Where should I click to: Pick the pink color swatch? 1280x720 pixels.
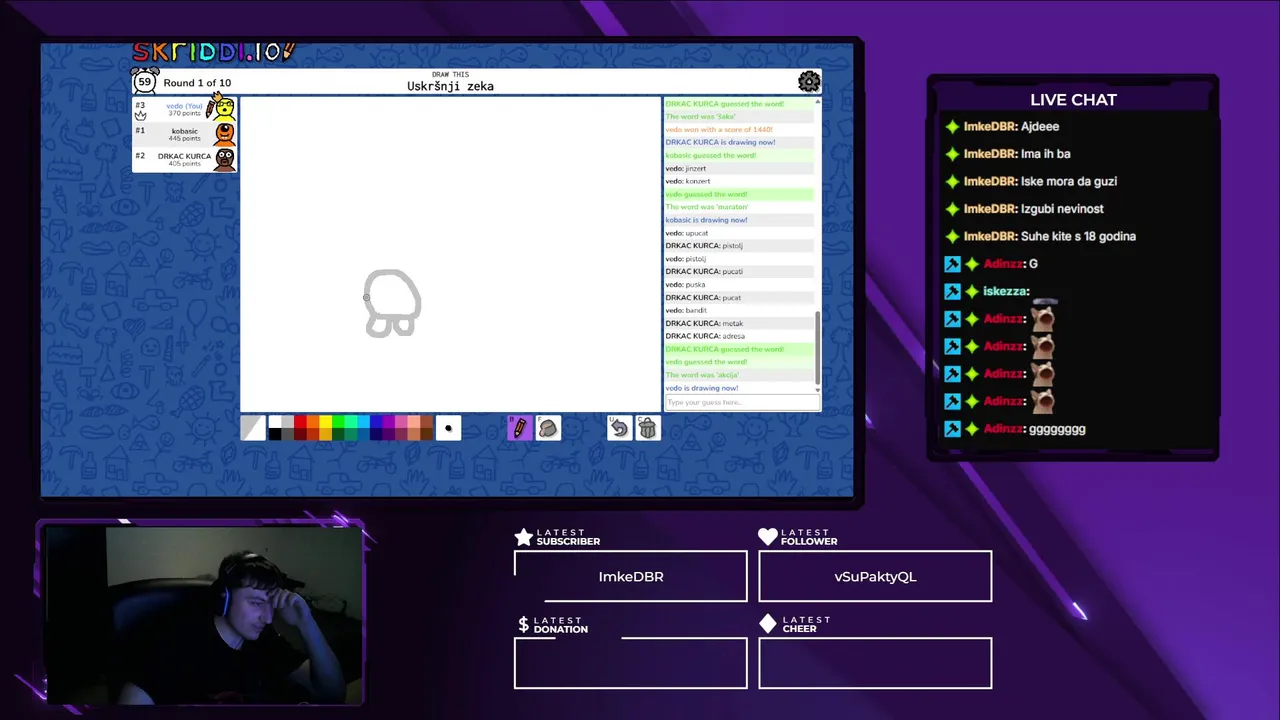point(401,421)
